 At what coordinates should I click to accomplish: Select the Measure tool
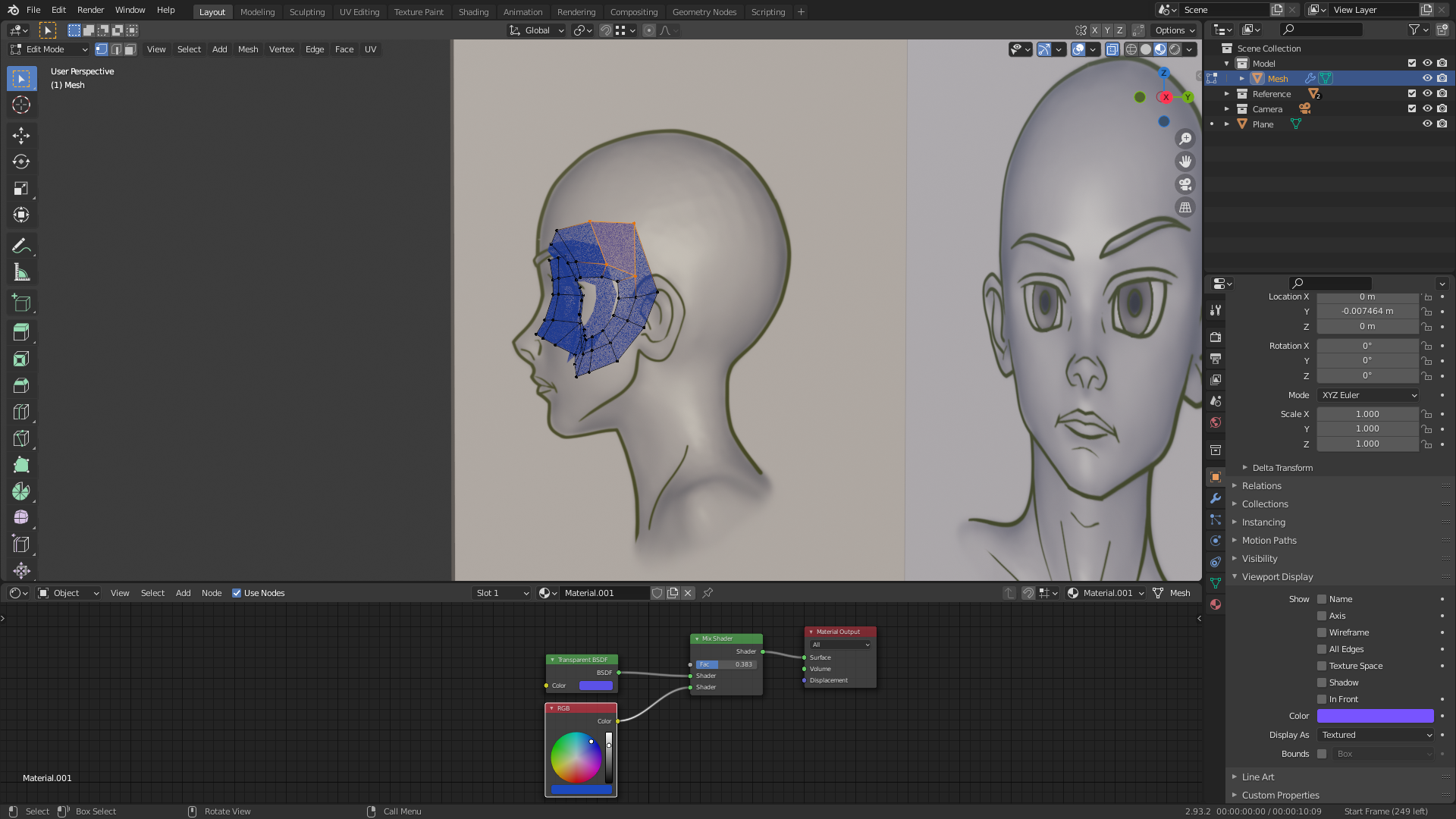point(21,272)
